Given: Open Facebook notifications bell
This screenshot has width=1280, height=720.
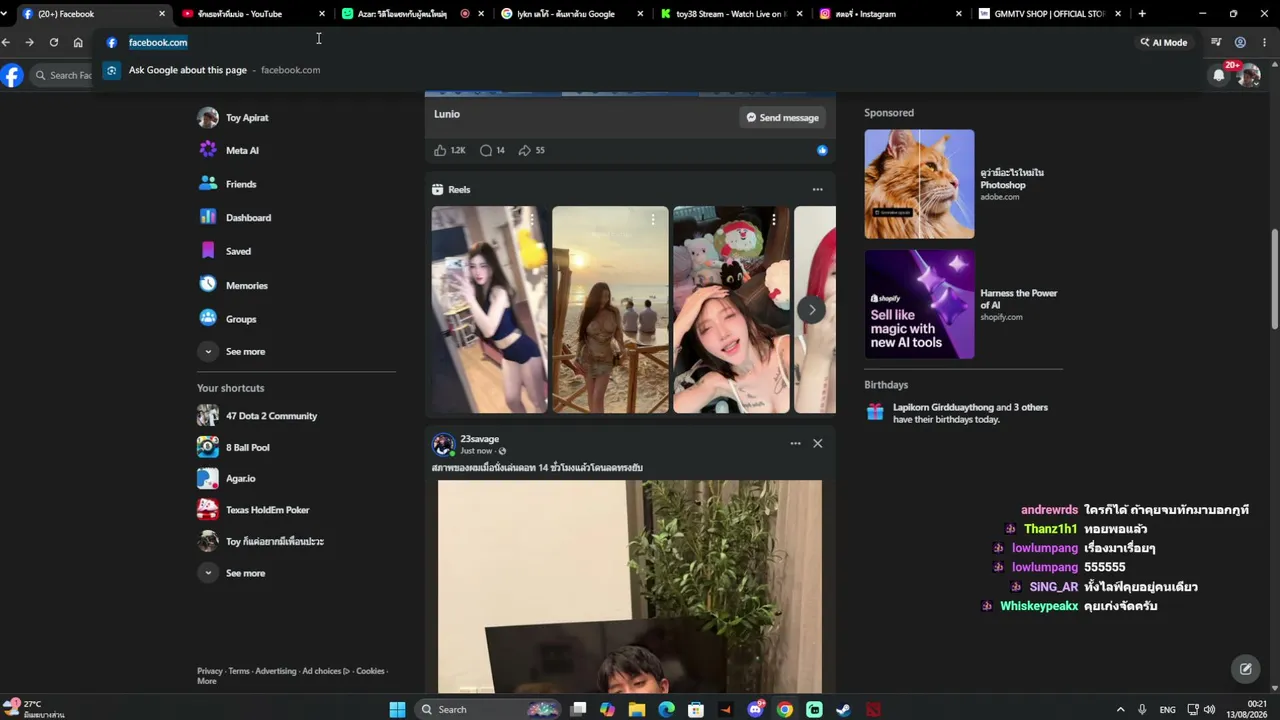Looking at the screenshot, I should (x=1218, y=75).
